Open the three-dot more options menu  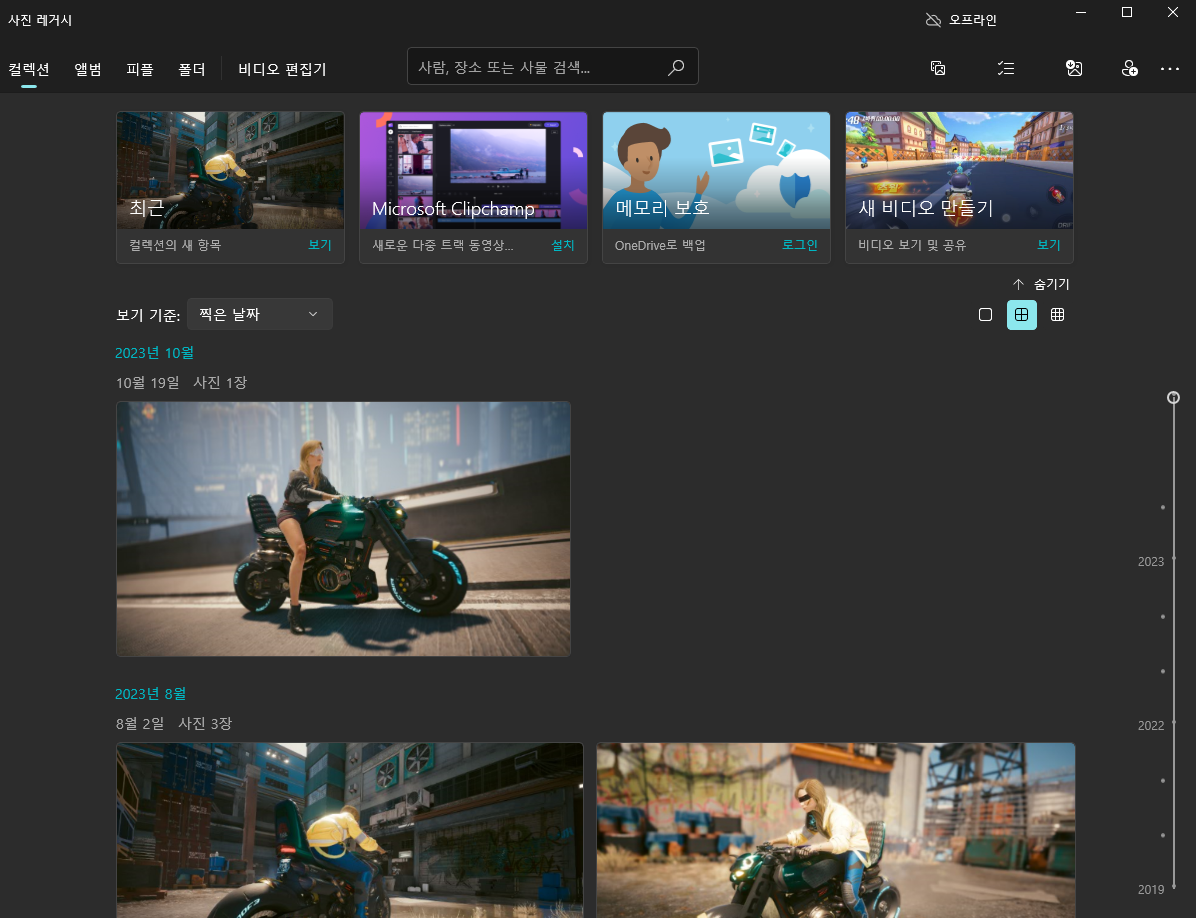(x=1170, y=69)
